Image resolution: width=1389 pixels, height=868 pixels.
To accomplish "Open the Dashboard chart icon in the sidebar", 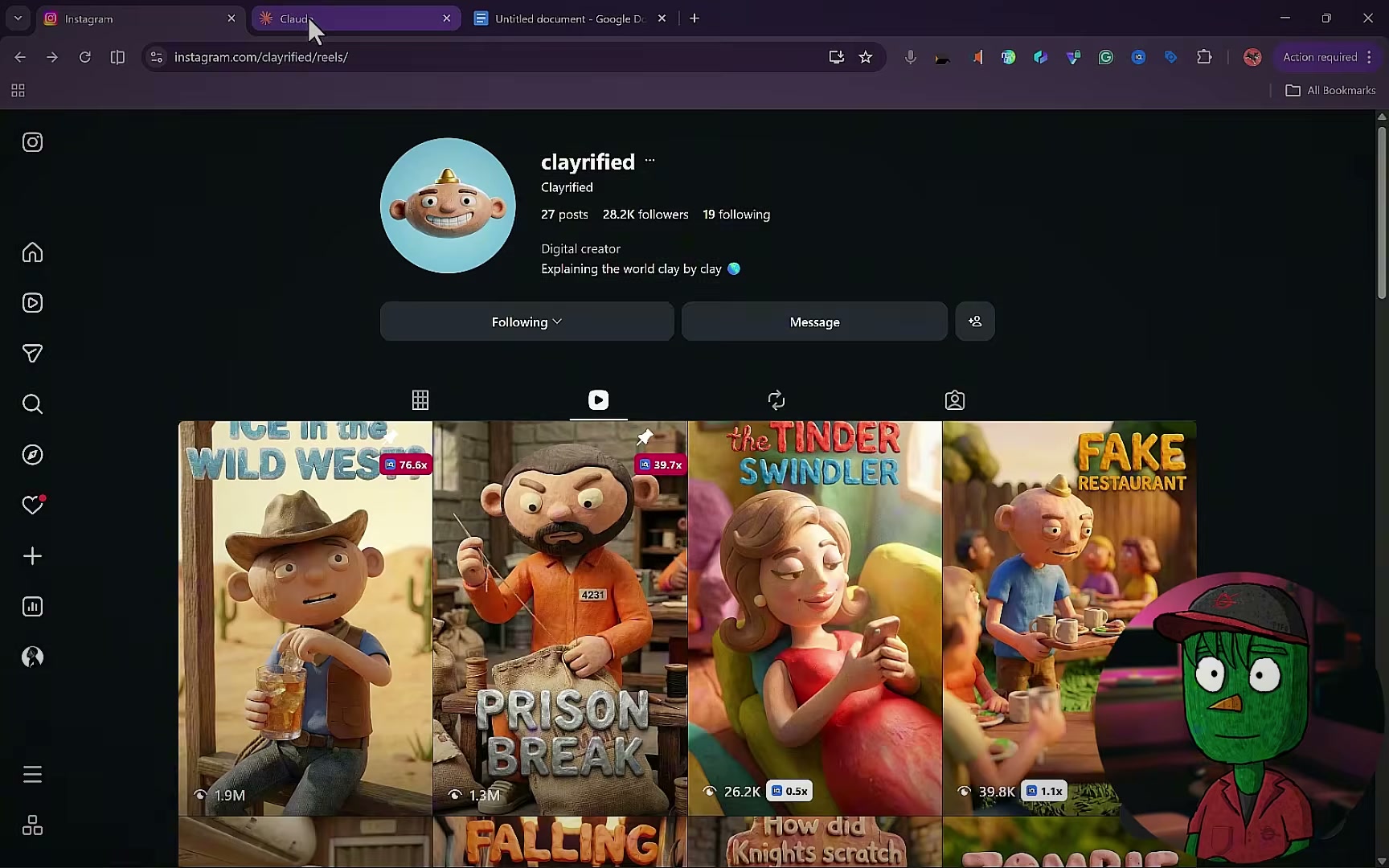I will tap(32, 607).
